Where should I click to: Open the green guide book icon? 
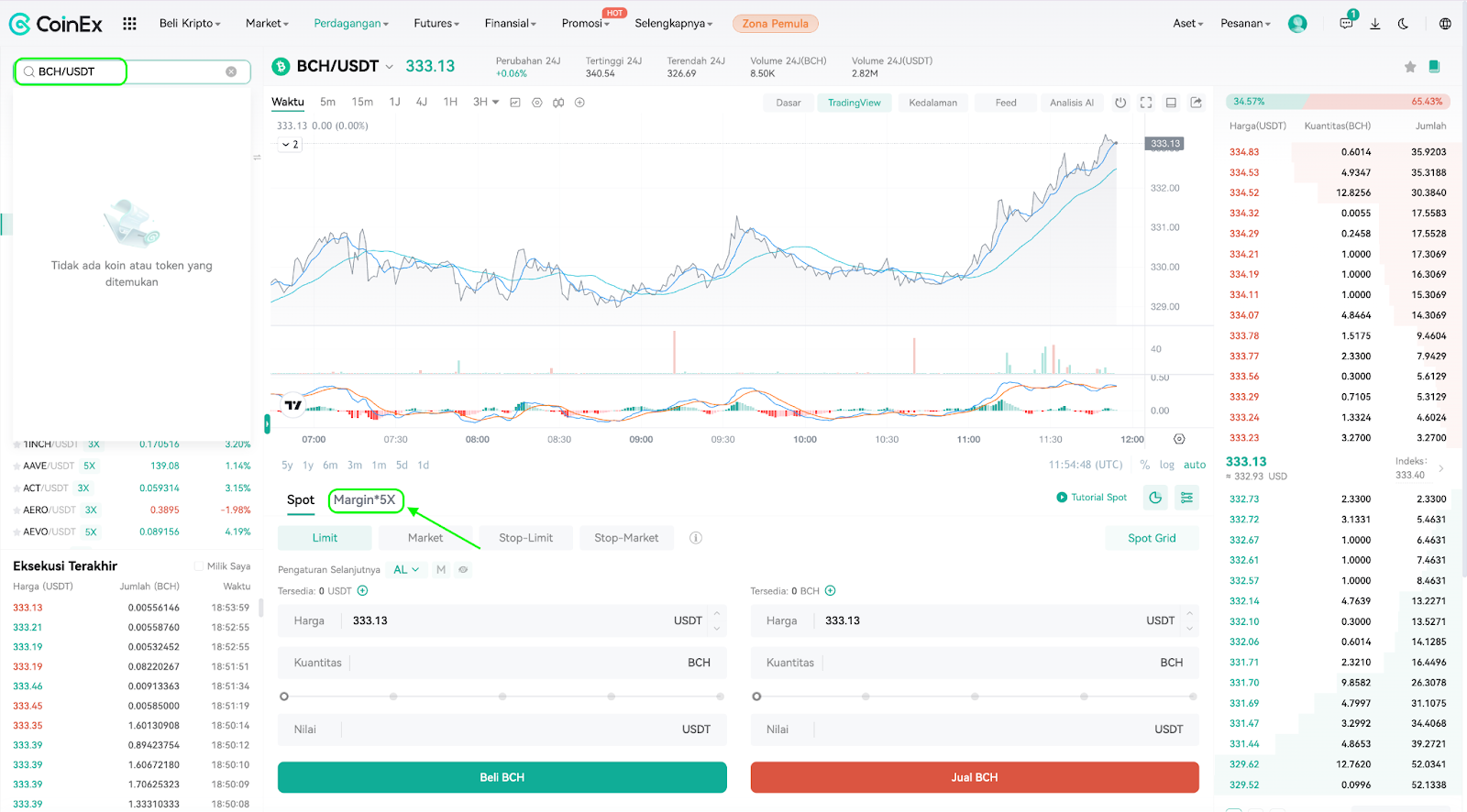(x=1435, y=66)
